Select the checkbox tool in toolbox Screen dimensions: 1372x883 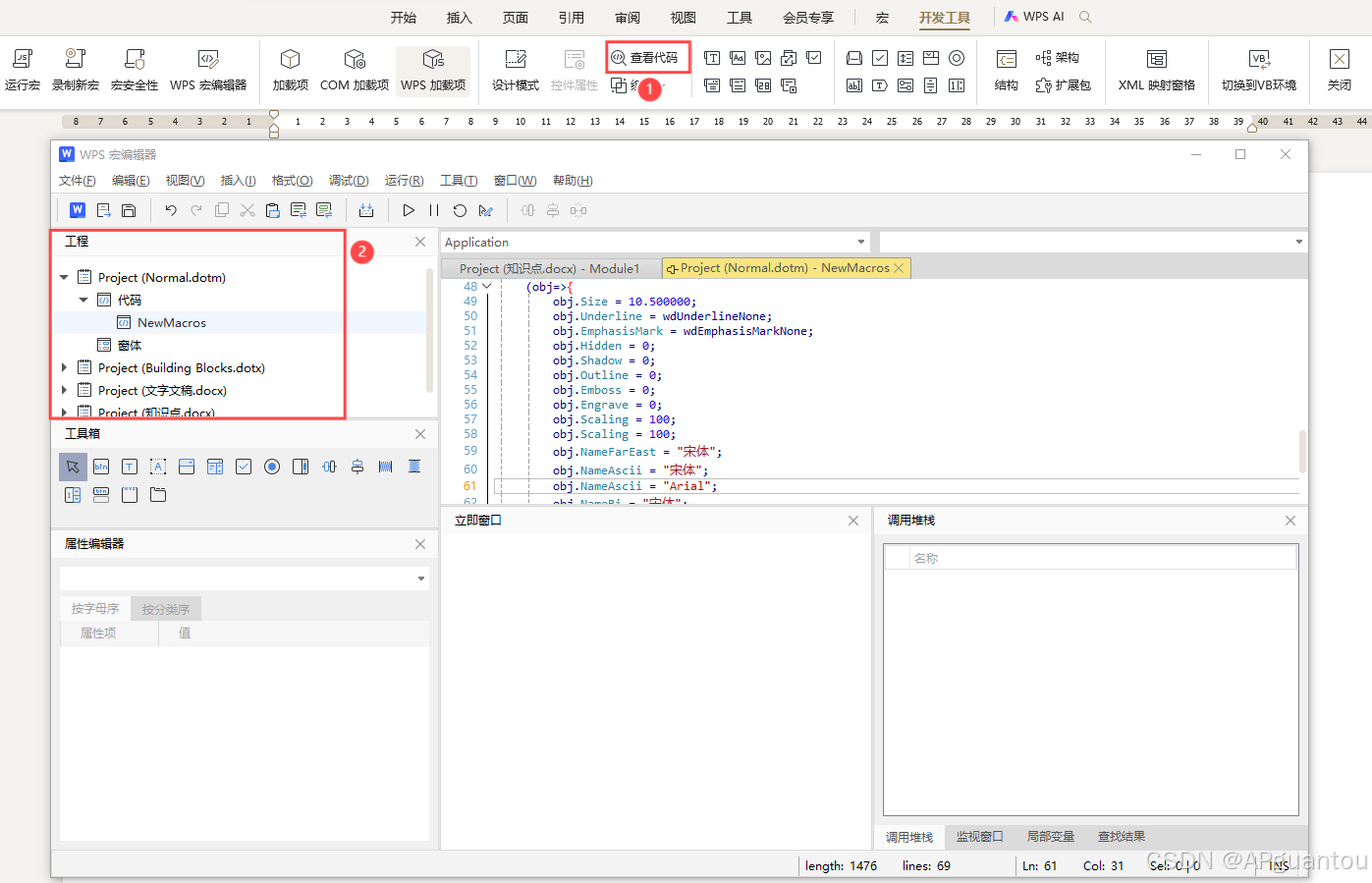[x=244, y=467]
